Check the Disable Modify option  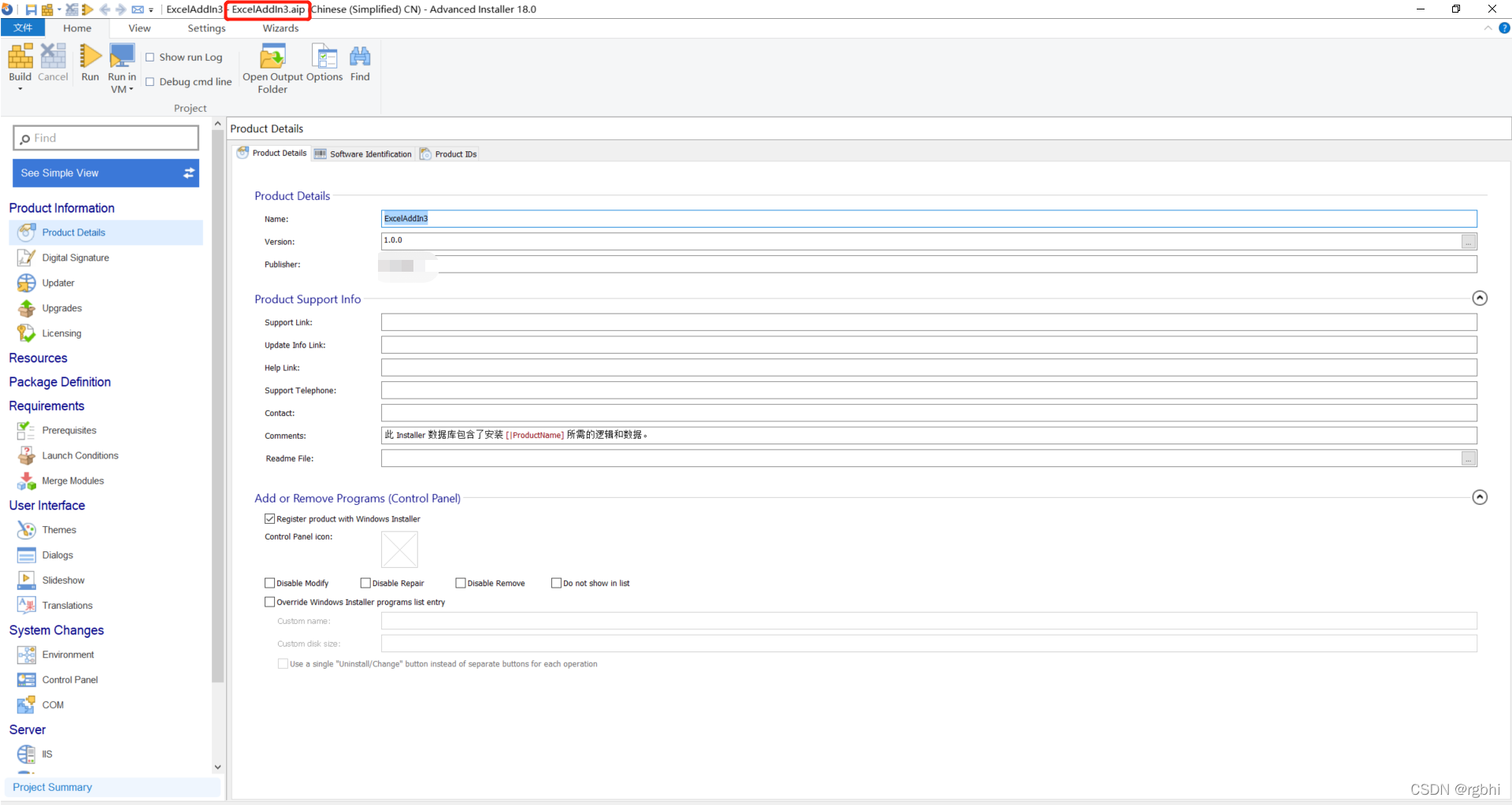(x=270, y=583)
